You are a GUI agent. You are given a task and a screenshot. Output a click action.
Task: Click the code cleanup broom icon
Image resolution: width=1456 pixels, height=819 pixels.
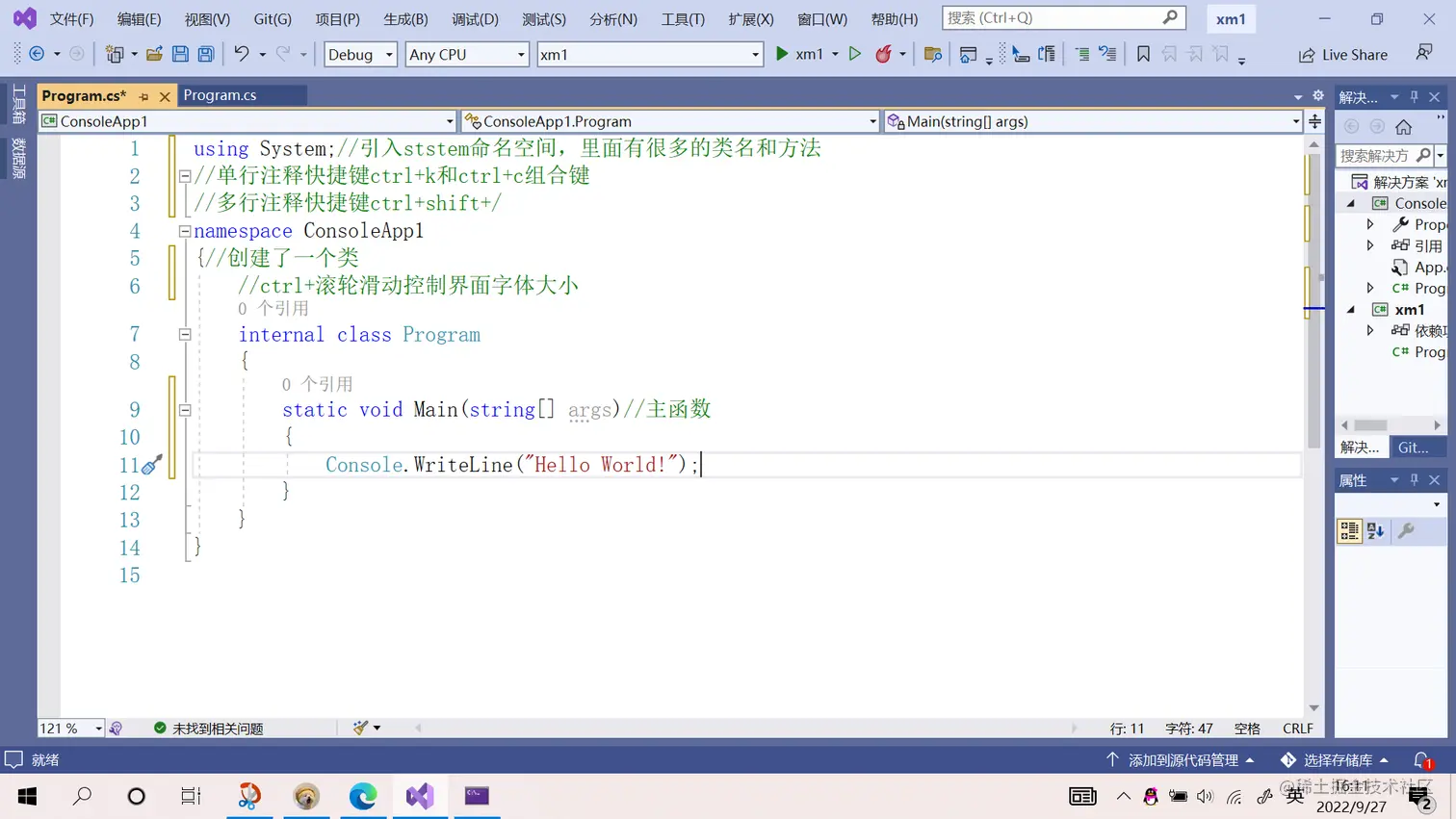(360, 728)
